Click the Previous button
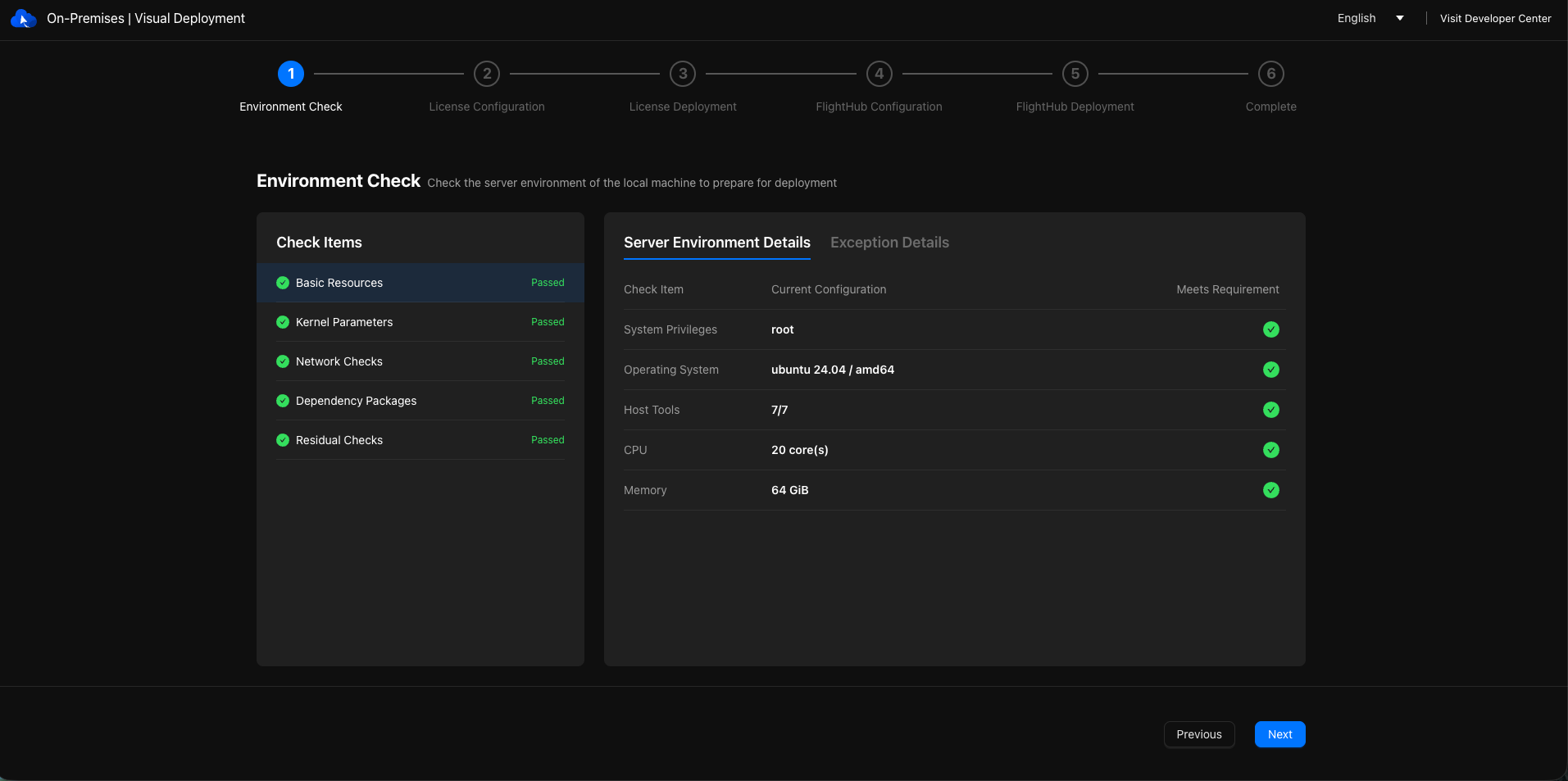 (x=1199, y=734)
